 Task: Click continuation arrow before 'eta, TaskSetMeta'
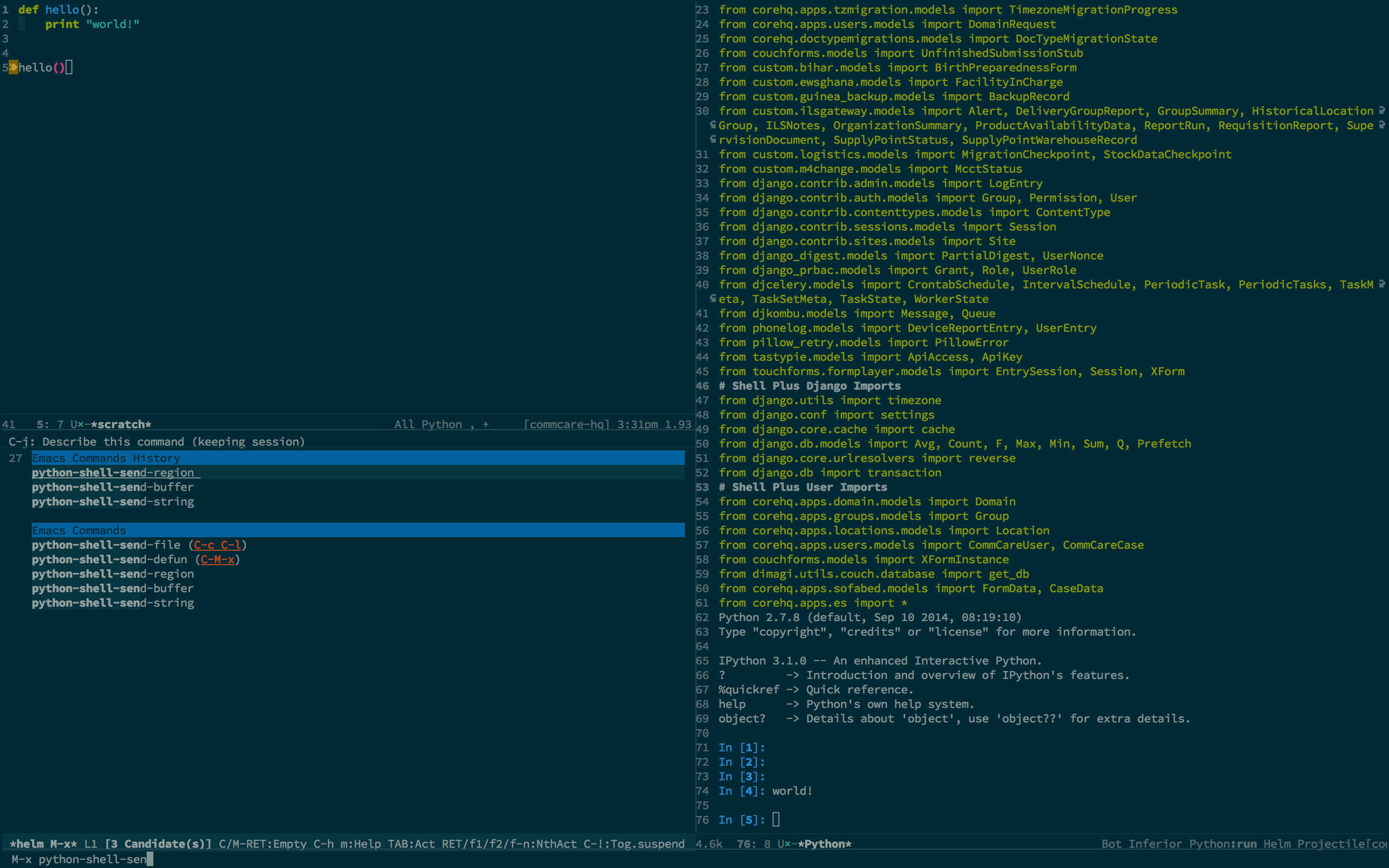[712, 298]
